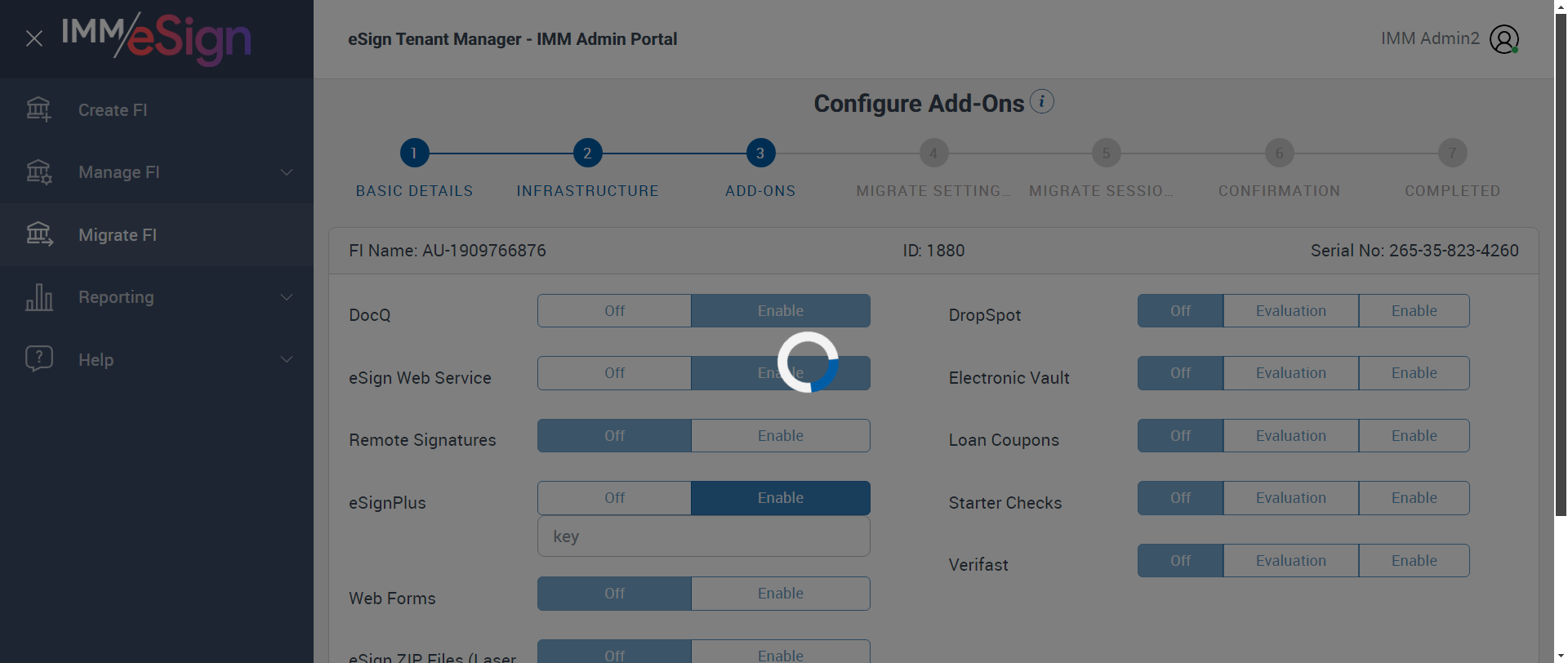Click the IMM eSign logo

point(156,38)
